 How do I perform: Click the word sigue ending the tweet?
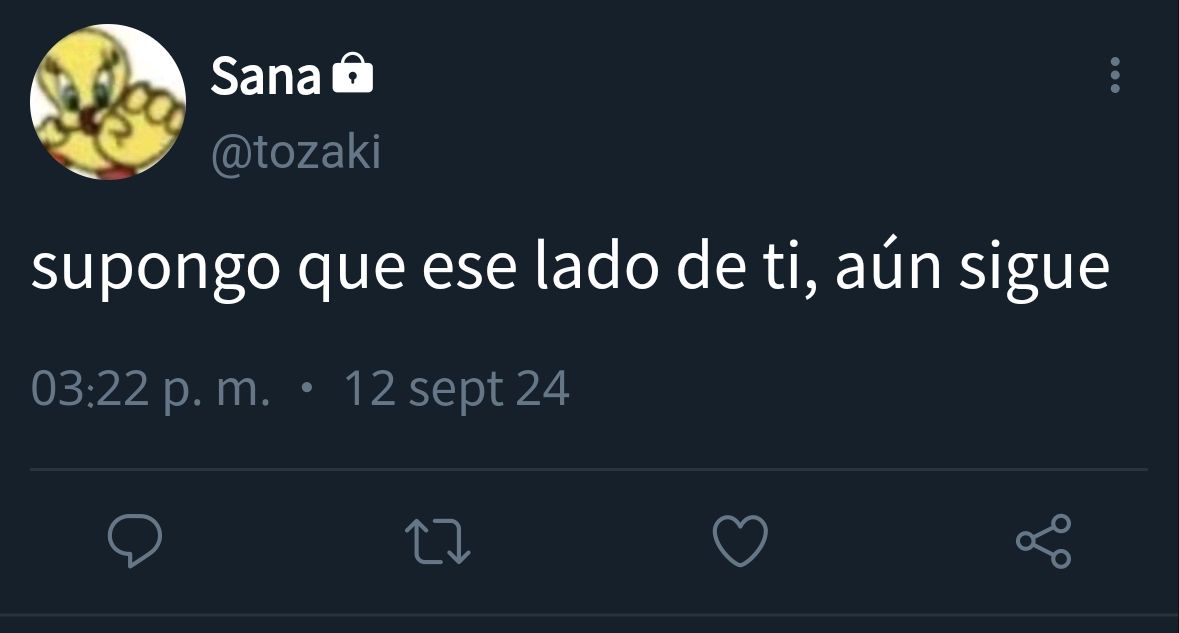click(x=1034, y=269)
